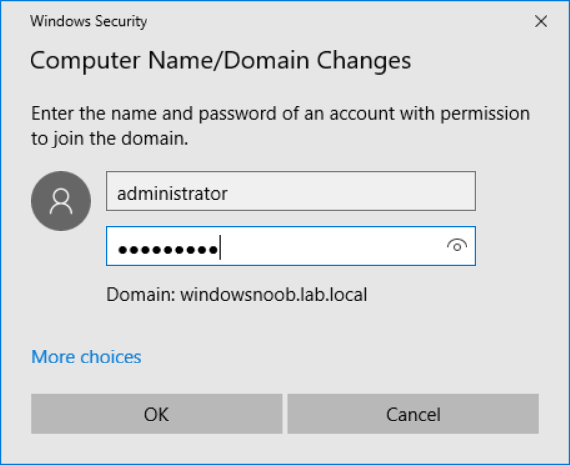
Task: Click the empty part of the username field
Action: point(349,191)
